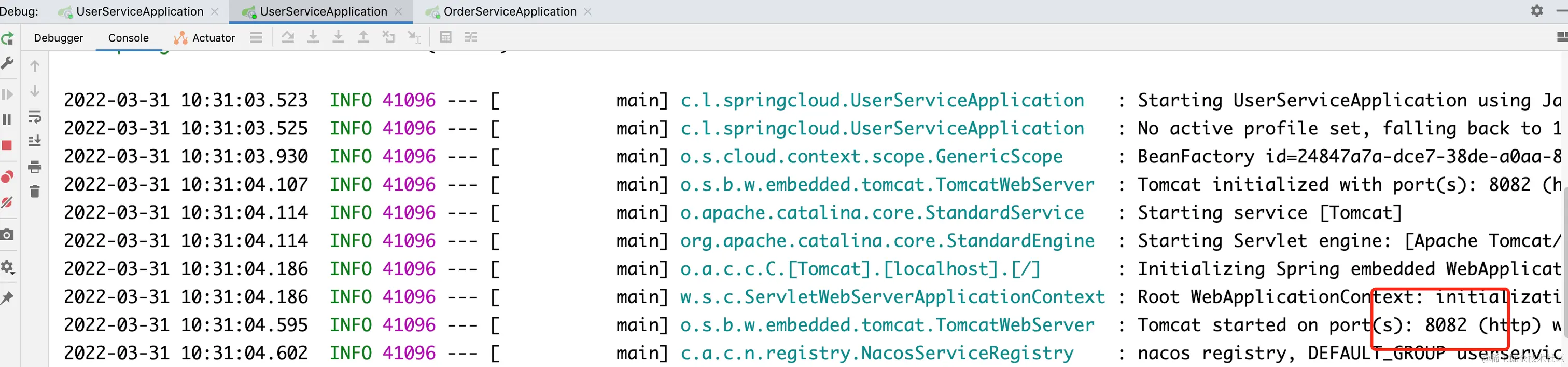Open the Actuator tab
The width and height of the screenshot is (1568, 367).
click(204, 38)
